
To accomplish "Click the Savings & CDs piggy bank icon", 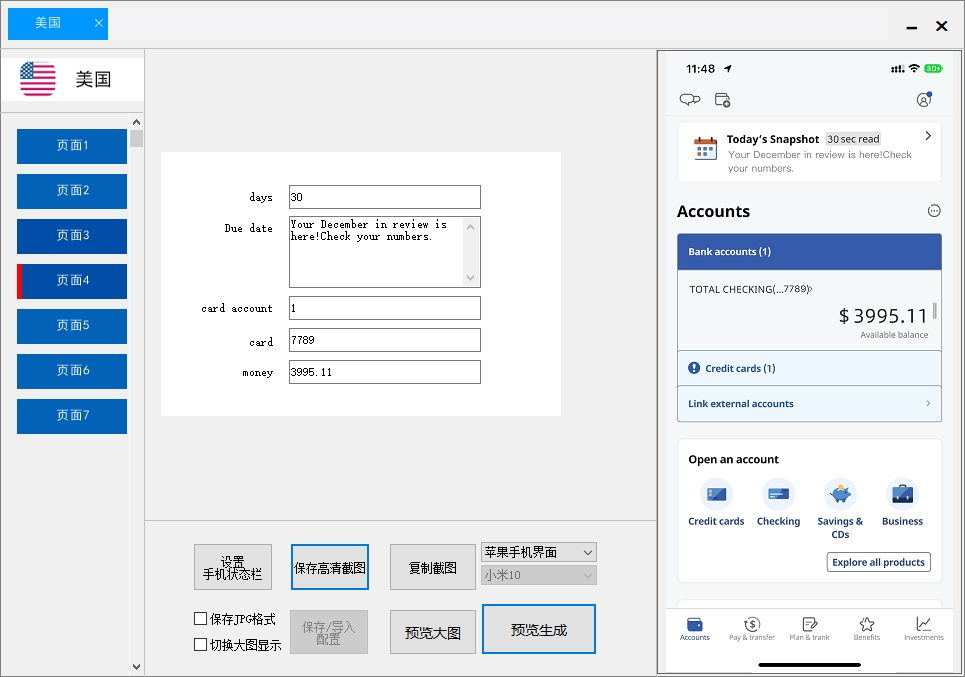I will (x=840, y=494).
